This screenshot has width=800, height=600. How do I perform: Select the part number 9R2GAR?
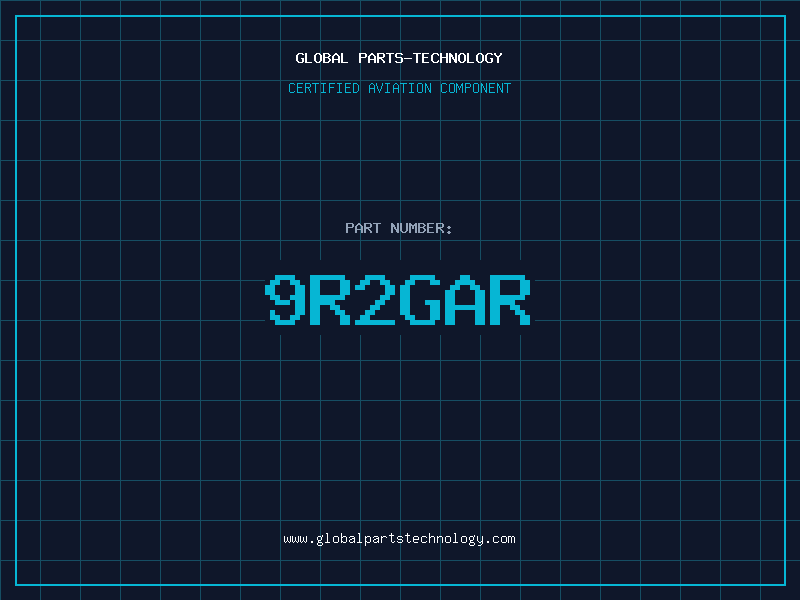(x=398, y=299)
